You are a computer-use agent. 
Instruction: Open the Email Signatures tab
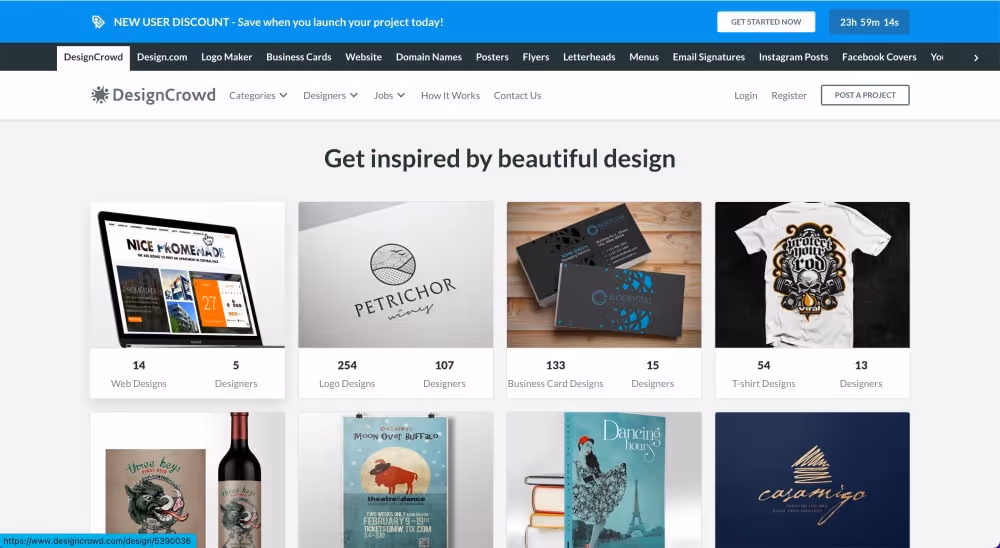pos(709,57)
